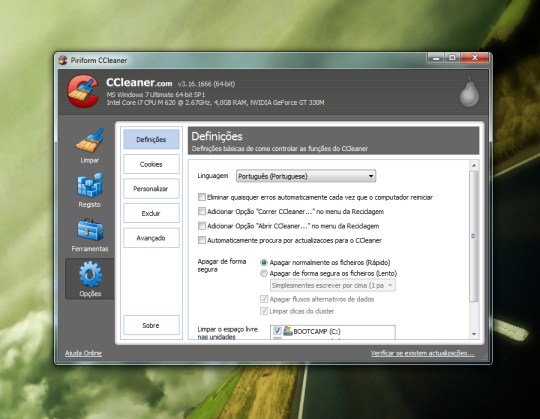Select Apagar de forma segura (Lento)

pos(264,274)
